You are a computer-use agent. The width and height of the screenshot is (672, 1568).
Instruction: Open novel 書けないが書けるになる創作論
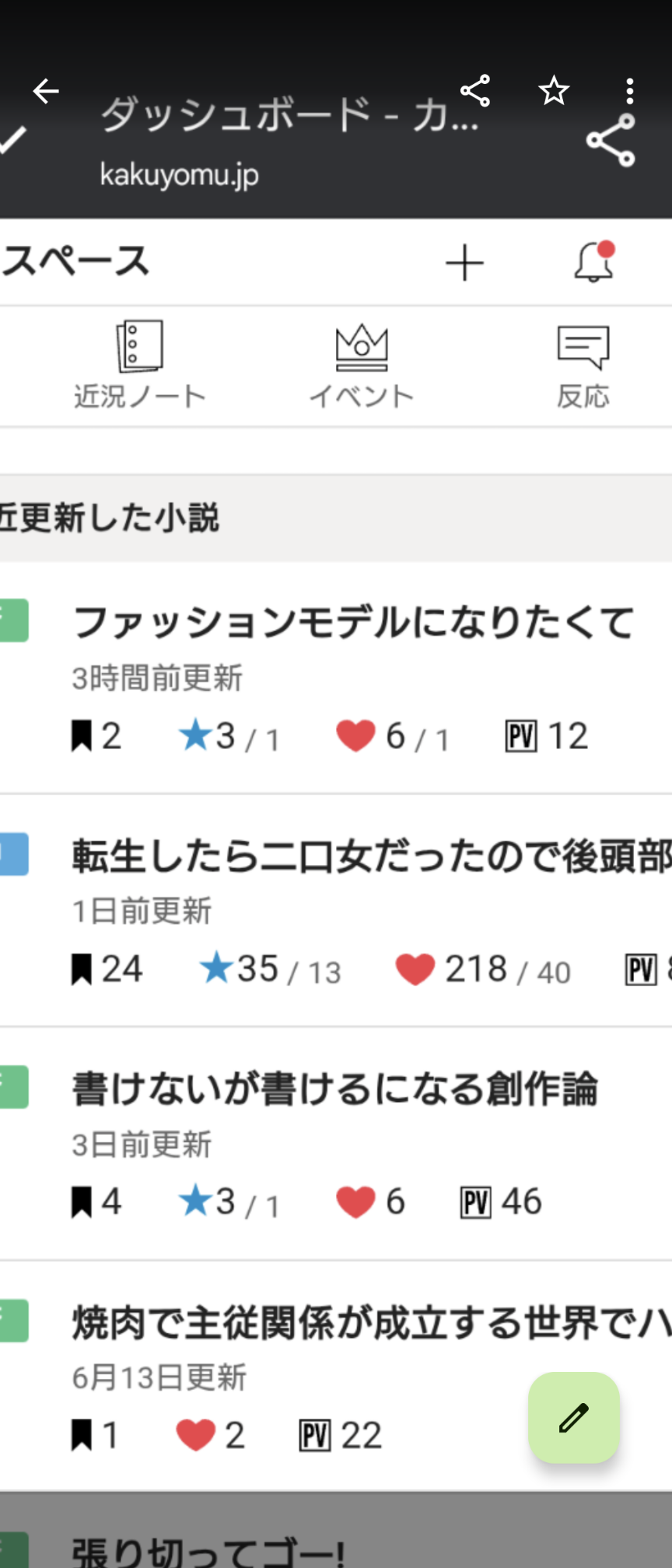click(335, 1089)
